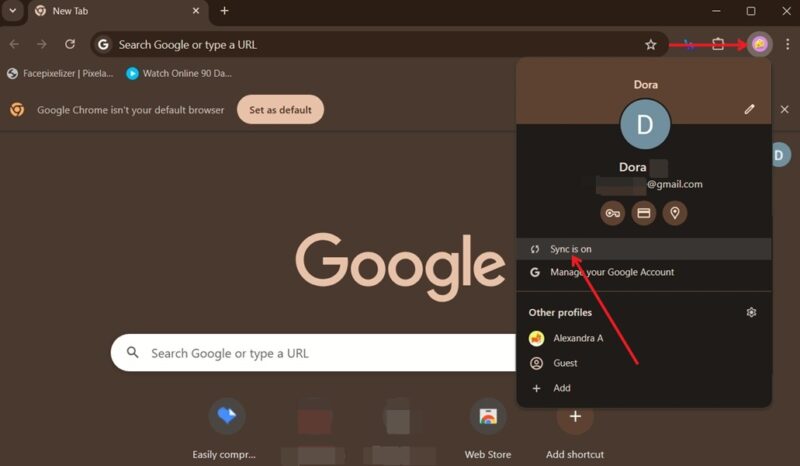
Task: Click the Google account D avatar on page
Action: pos(780,155)
